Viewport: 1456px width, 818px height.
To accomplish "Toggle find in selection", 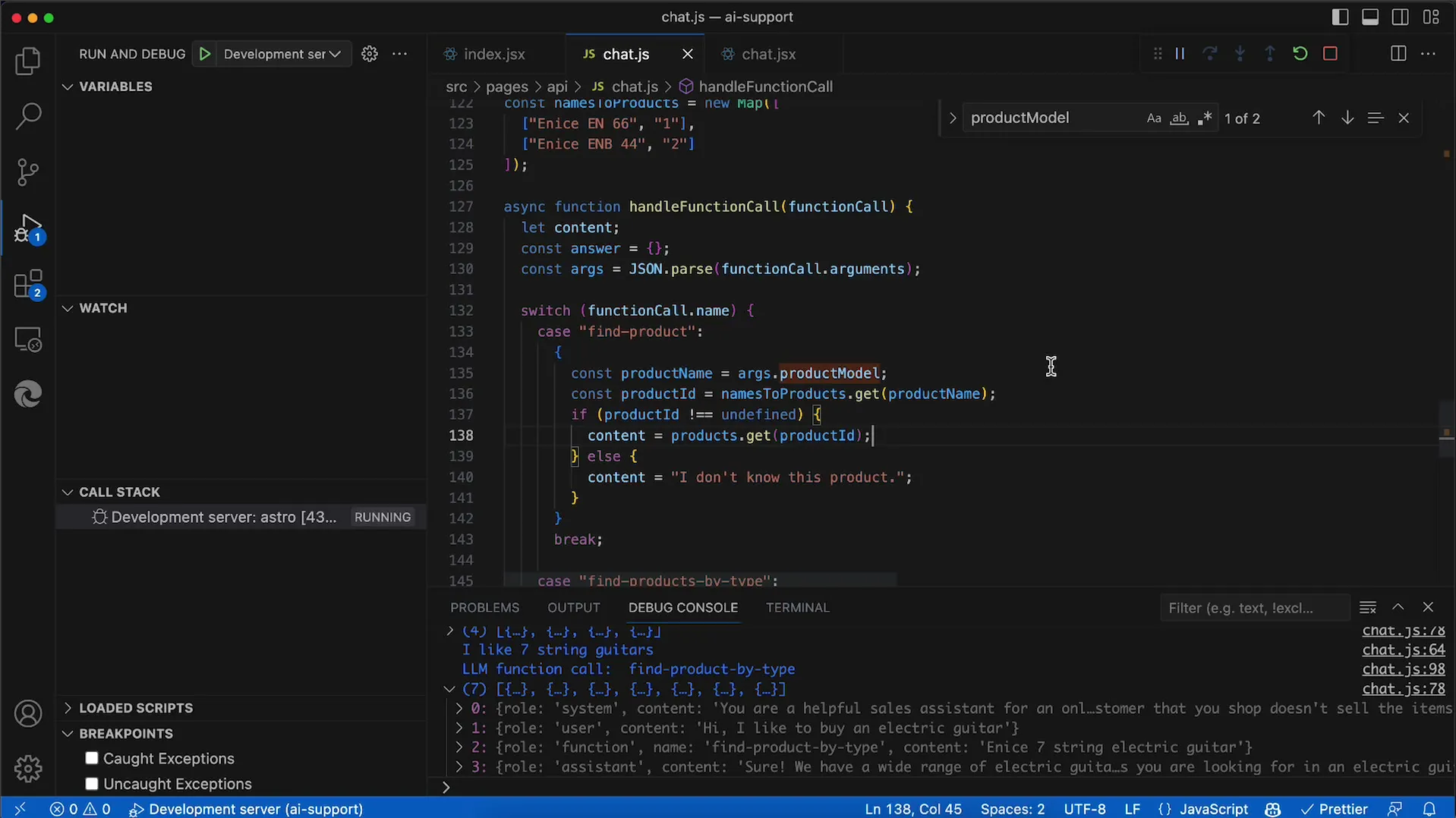I will 1376,118.
